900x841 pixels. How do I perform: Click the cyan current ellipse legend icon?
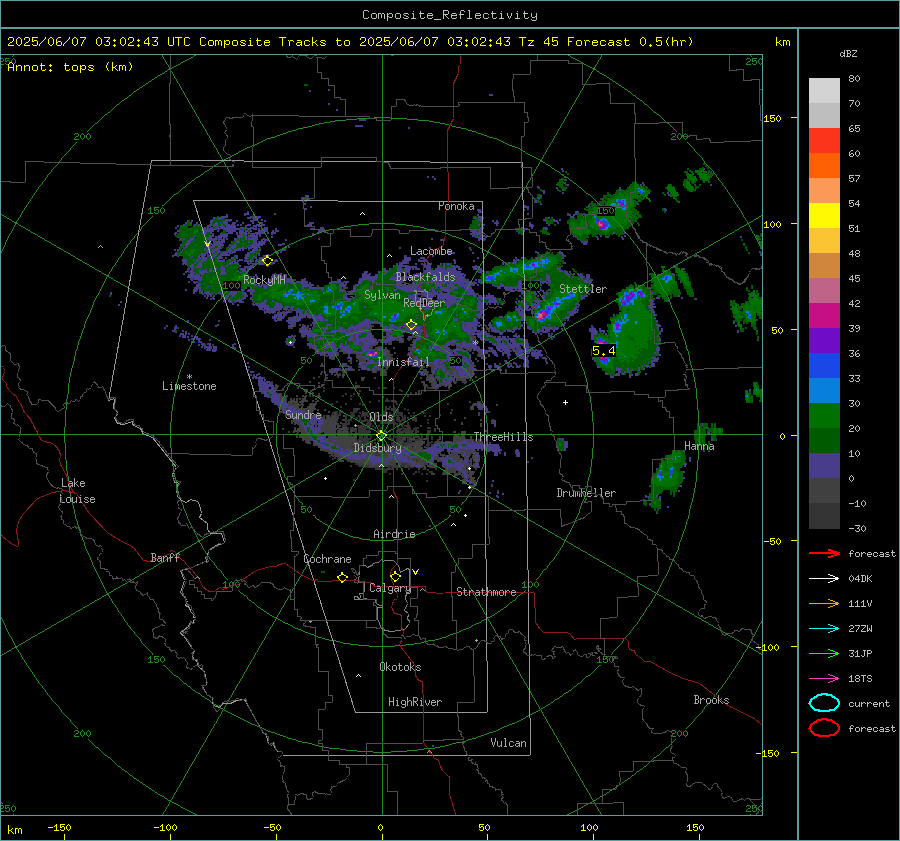pos(824,703)
